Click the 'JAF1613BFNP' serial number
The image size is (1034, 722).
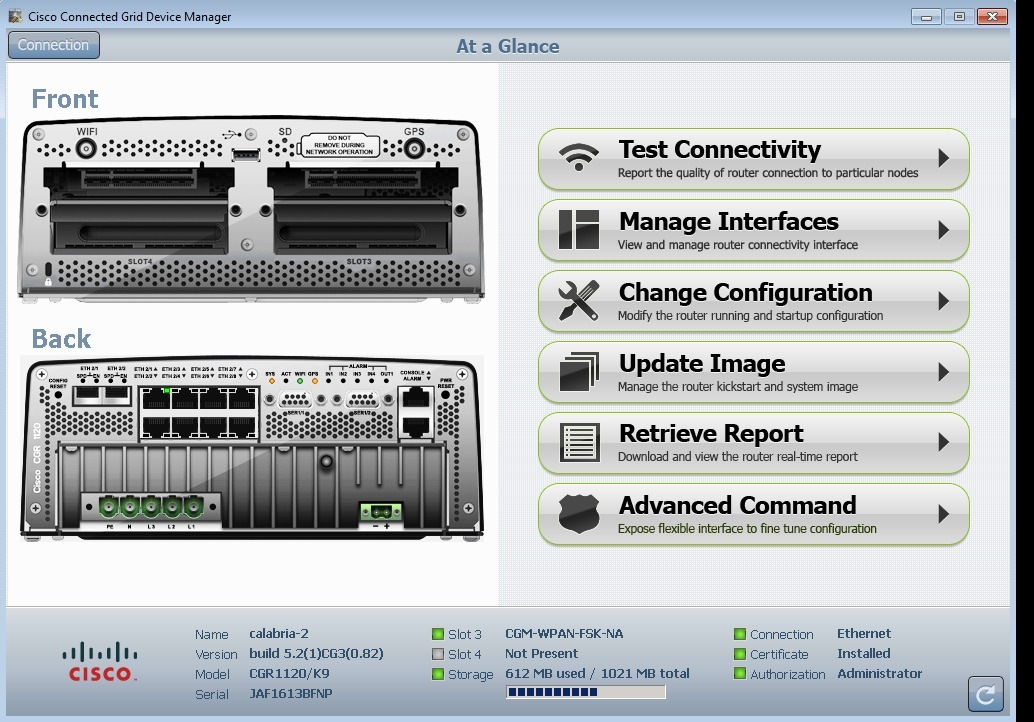point(291,694)
